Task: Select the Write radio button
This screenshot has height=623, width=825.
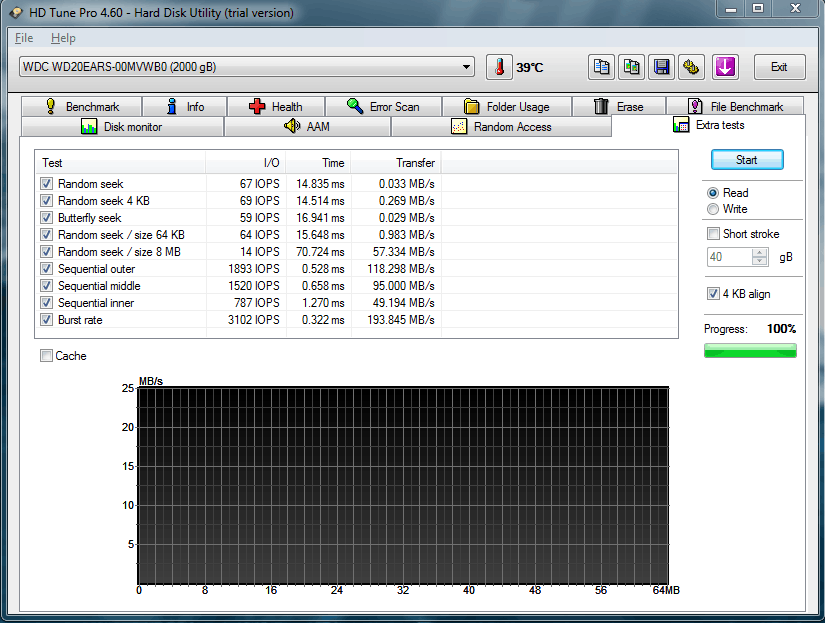Action: (x=713, y=209)
